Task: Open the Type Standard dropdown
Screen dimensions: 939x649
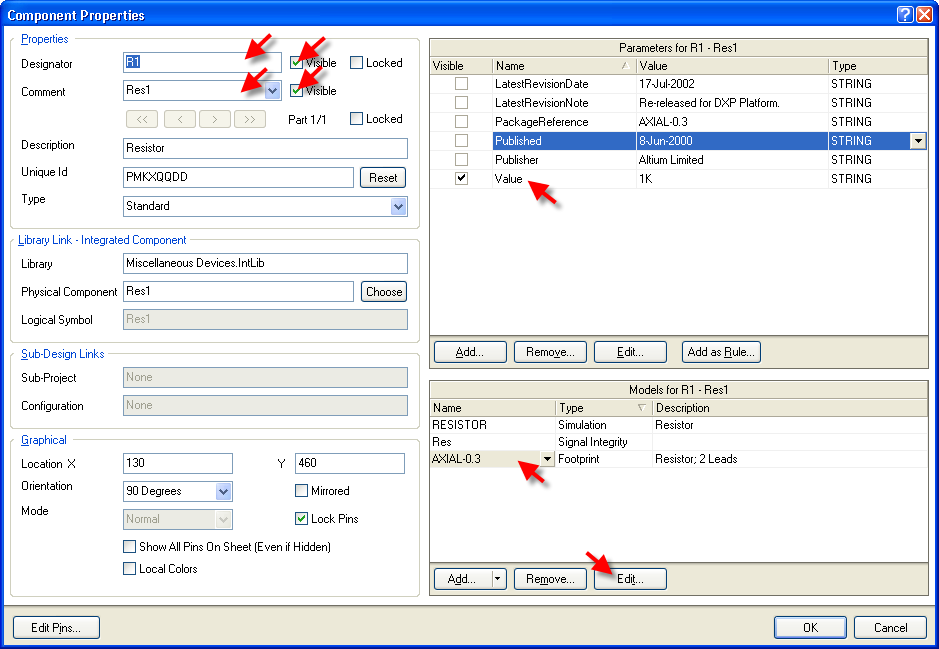Action: [x=399, y=206]
